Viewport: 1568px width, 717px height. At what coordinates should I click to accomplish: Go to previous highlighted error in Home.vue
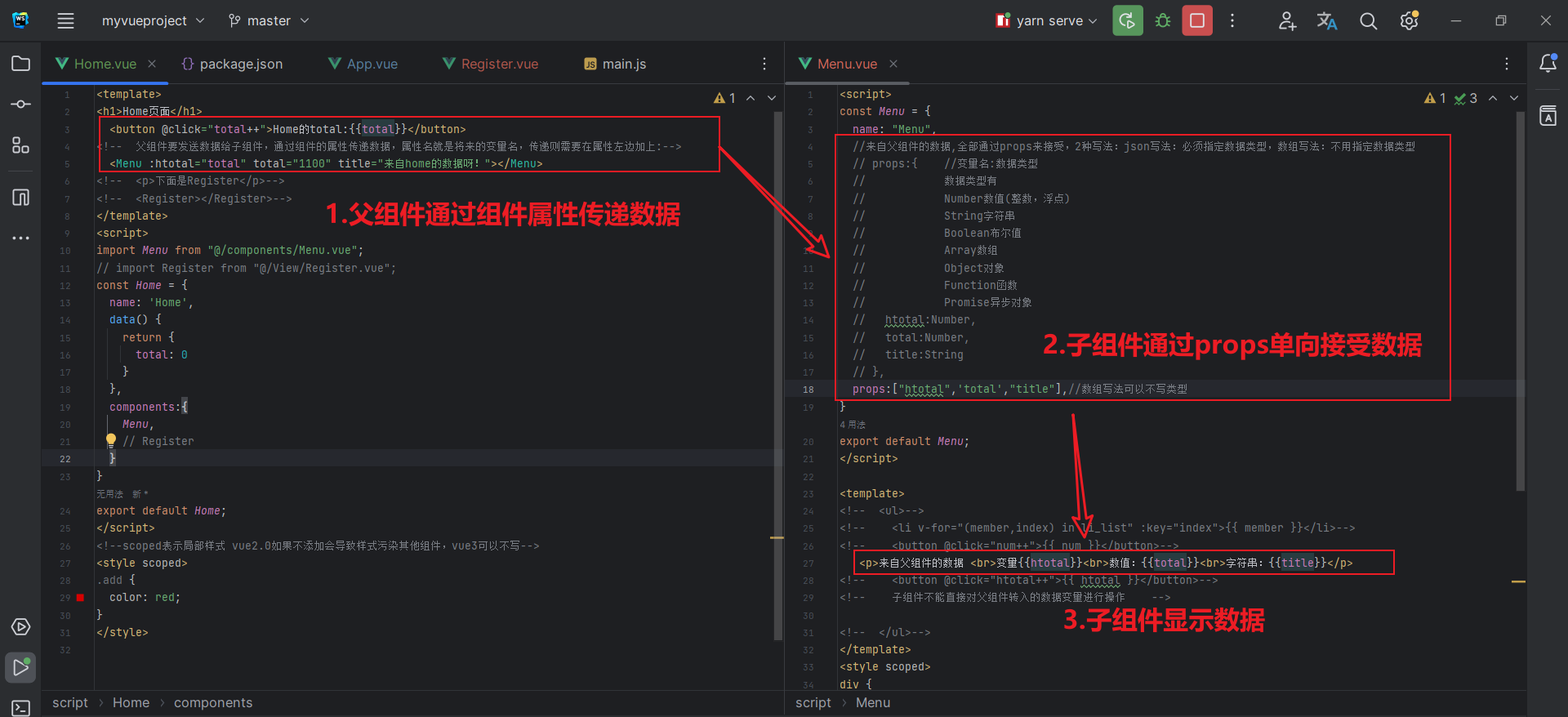[751, 98]
